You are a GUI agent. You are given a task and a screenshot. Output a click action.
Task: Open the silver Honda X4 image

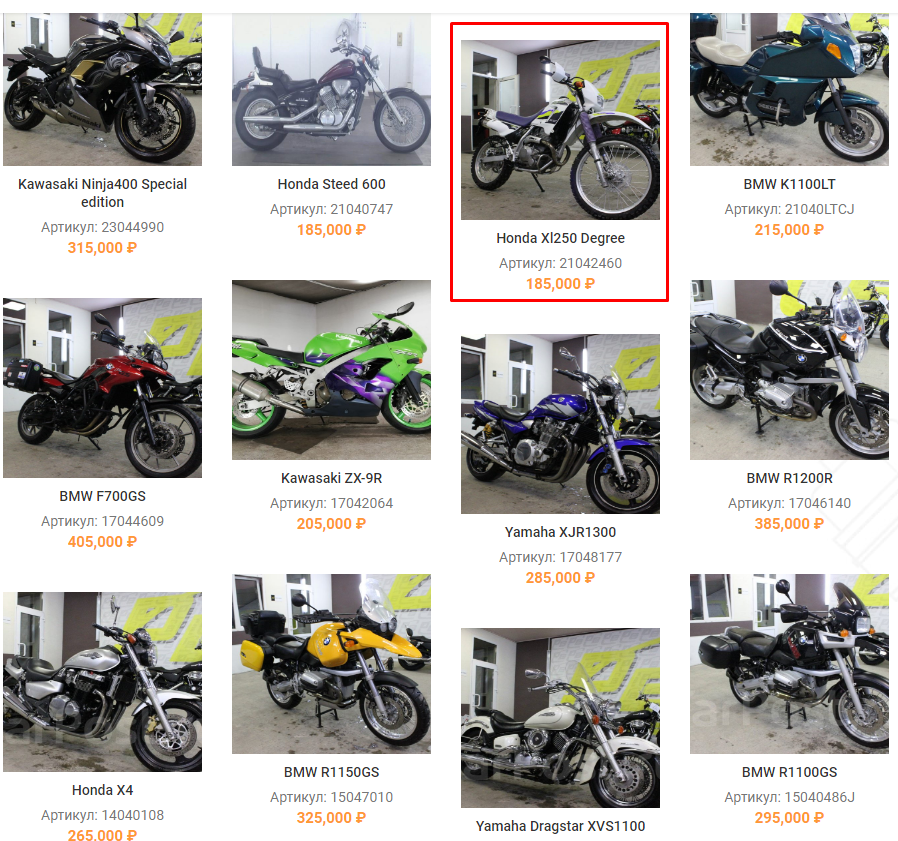pos(103,682)
